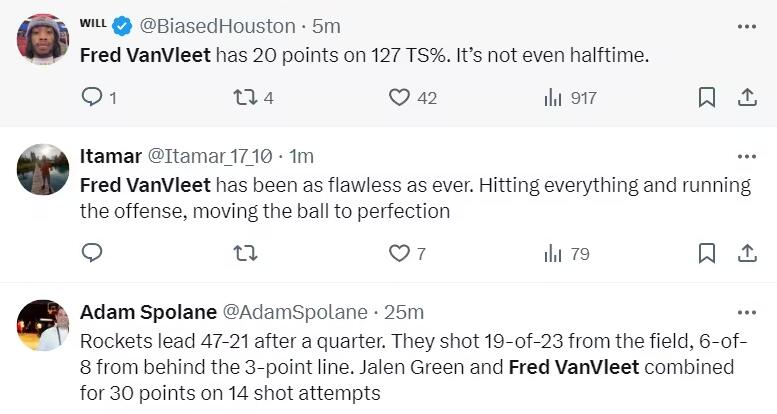Click Itamar's profile avatar picture
The width and height of the screenshot is (777, 414).
43,169
